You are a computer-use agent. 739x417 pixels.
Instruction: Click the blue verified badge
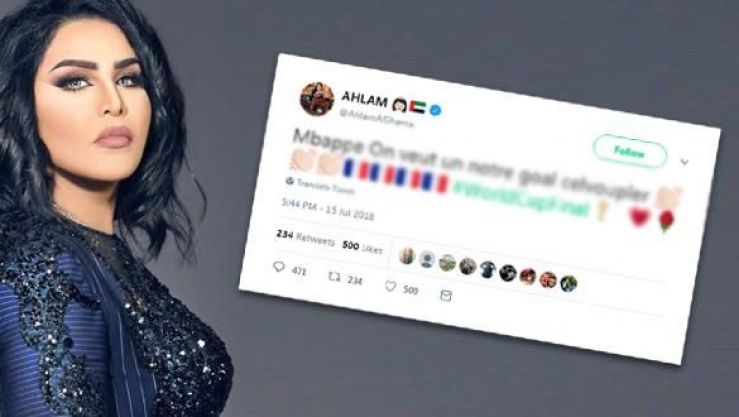[x=436, y=110]
